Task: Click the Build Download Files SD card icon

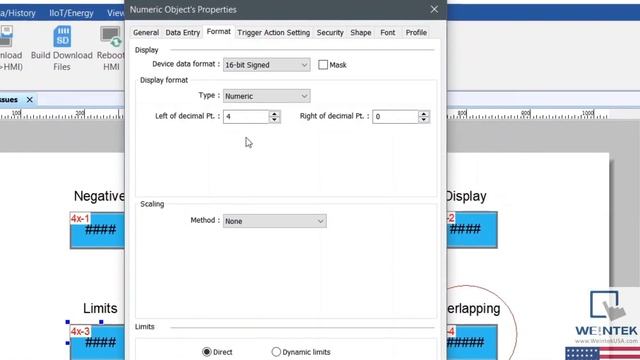Action: (x=62, y=36)
